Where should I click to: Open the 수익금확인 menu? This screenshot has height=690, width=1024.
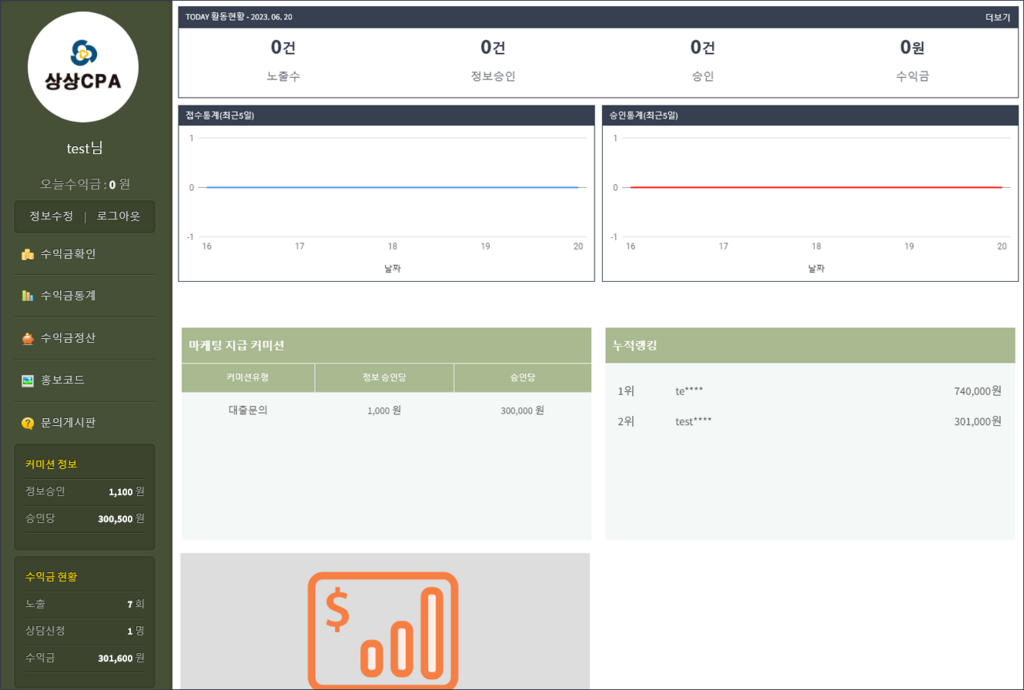[x=68, y=255]
